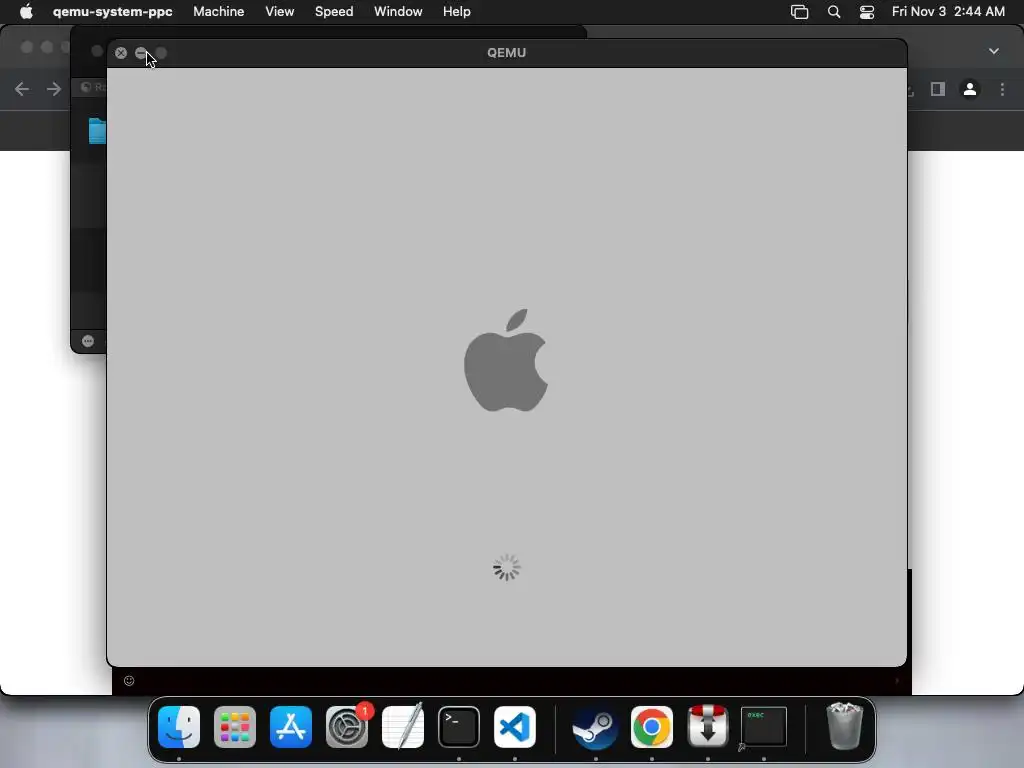Close the QEMU window

[121, 53]
